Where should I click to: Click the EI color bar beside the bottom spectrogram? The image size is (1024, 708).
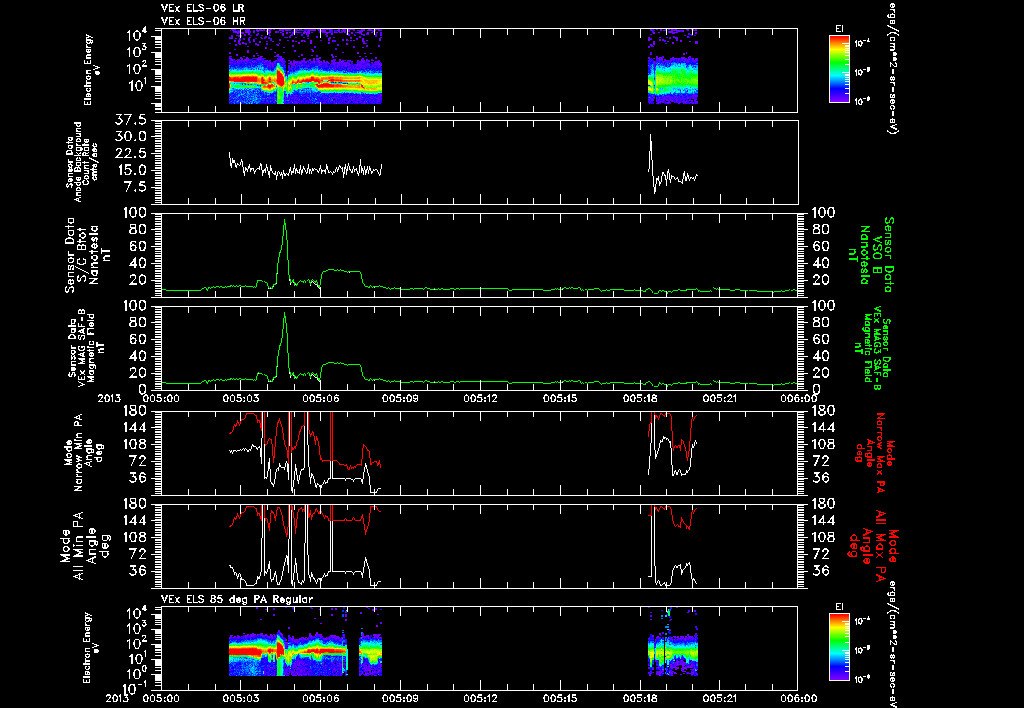[838, 647]
